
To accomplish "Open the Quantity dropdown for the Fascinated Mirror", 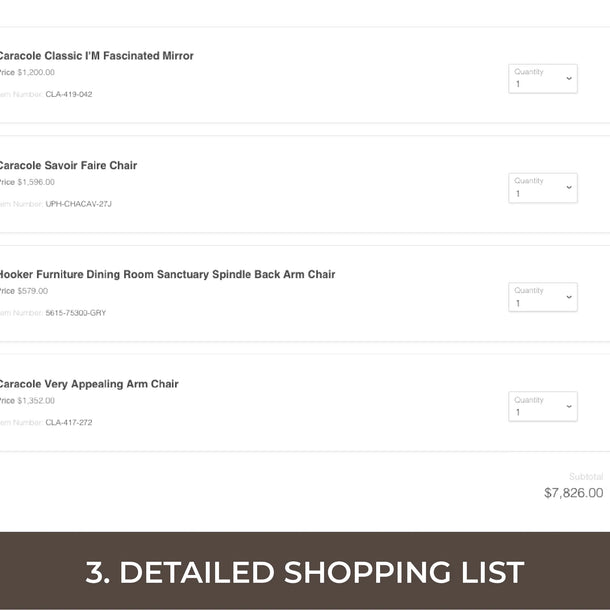I will 542,79.
